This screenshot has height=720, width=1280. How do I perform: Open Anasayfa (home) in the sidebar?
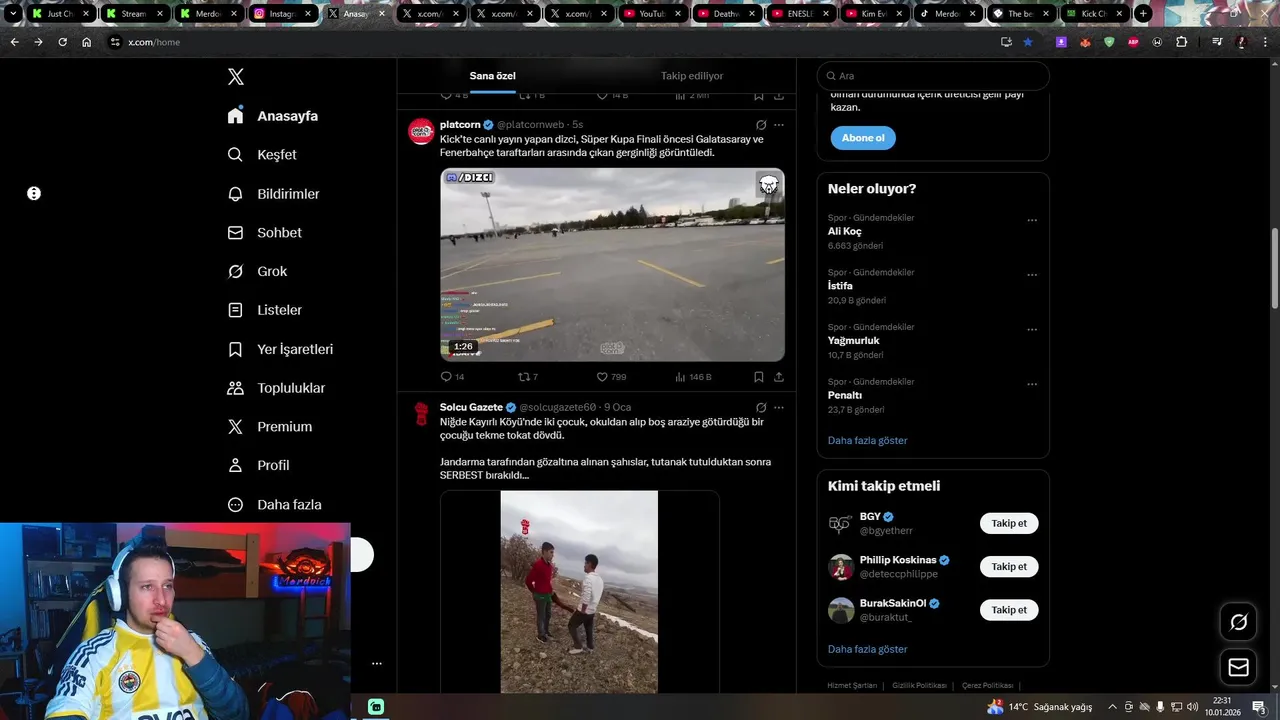[x=273, y=116]
